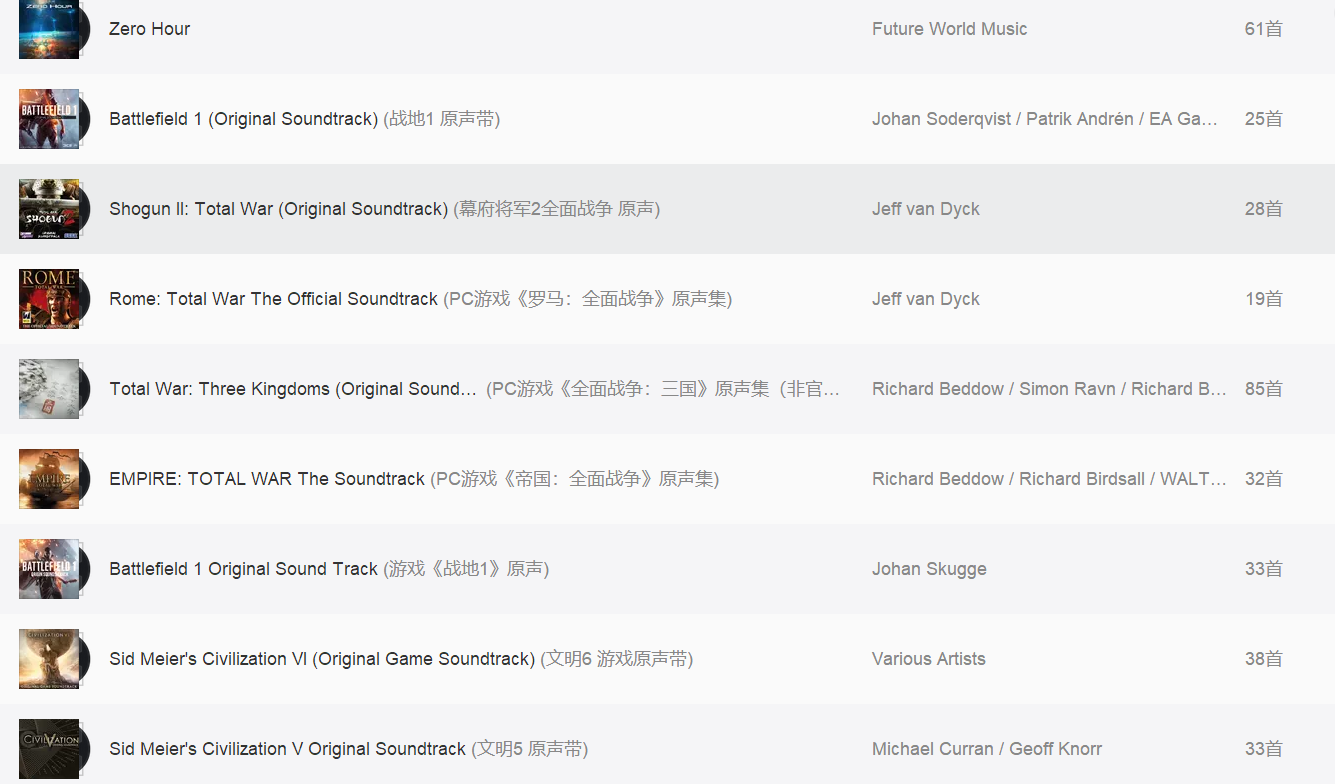Click the Civilization V album cover
This screenshot has height=784, width=1335.
pos(49,749)
